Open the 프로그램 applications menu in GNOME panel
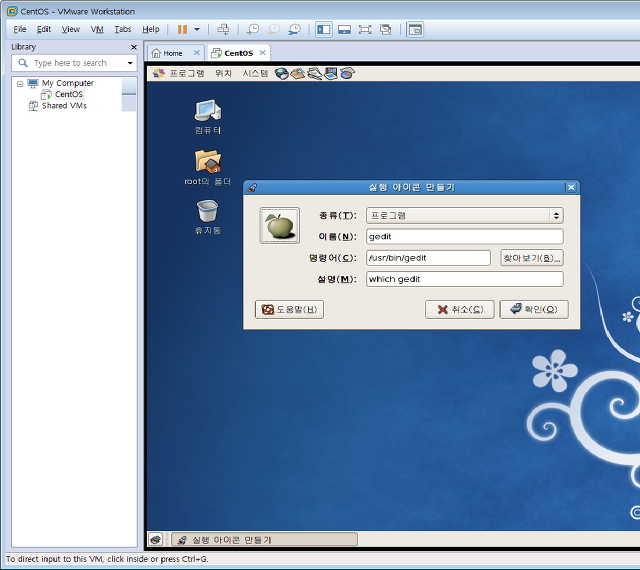Image resolution: width=640 pixels, height=570 pixels. (x=178, y=73)
